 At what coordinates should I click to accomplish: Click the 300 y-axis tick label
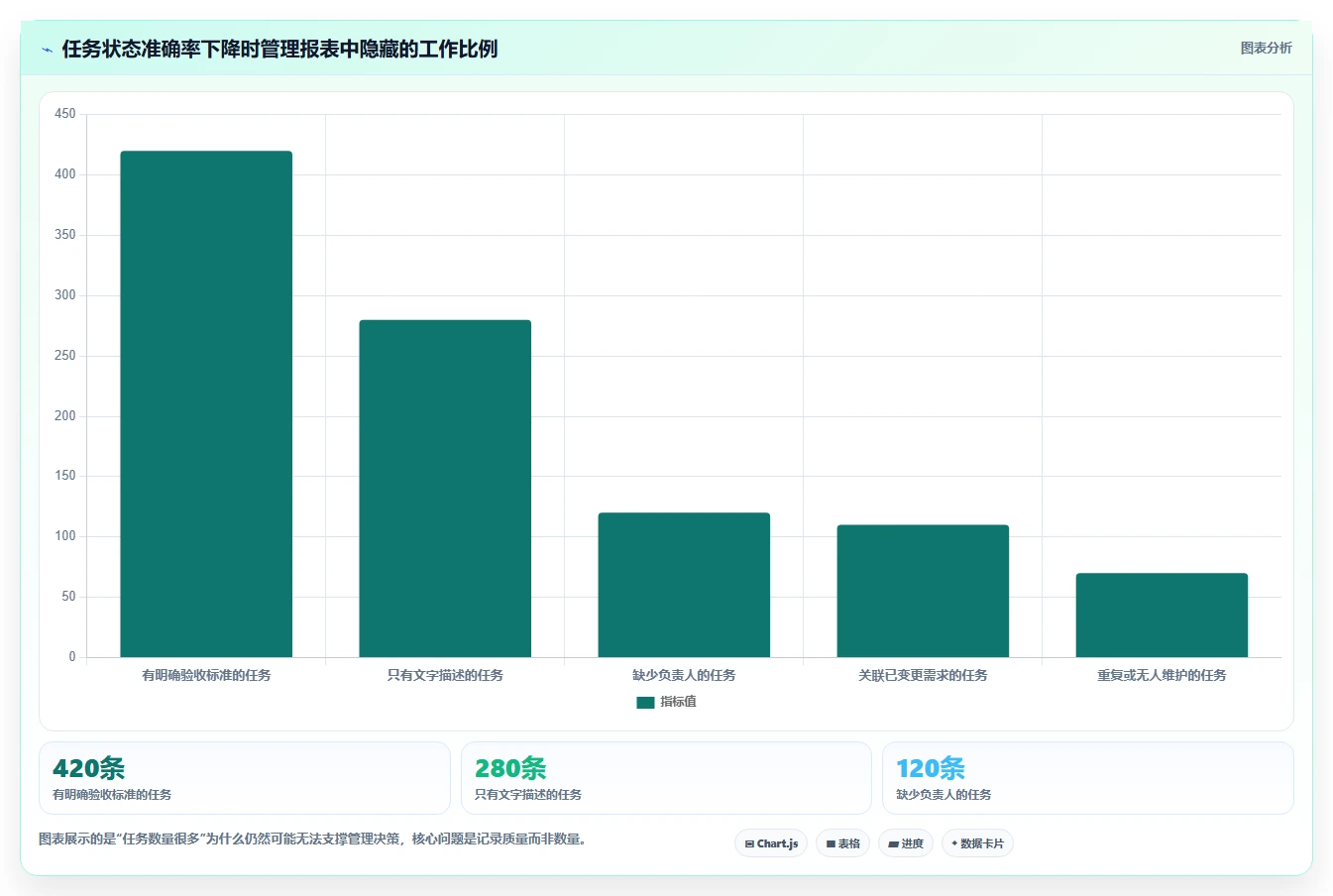65,295
